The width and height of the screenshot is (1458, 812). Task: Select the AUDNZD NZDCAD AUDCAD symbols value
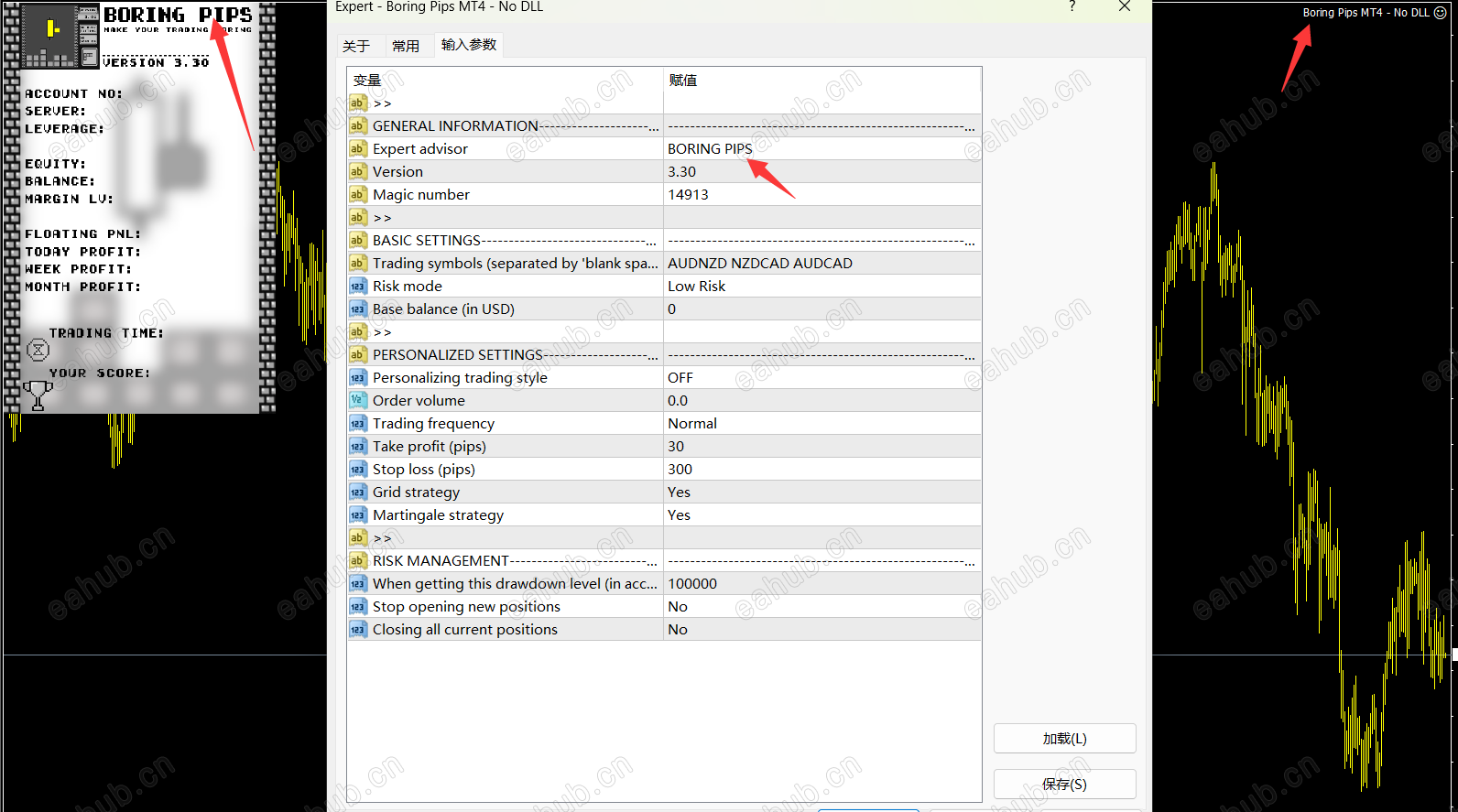click(x=760, y=264)
